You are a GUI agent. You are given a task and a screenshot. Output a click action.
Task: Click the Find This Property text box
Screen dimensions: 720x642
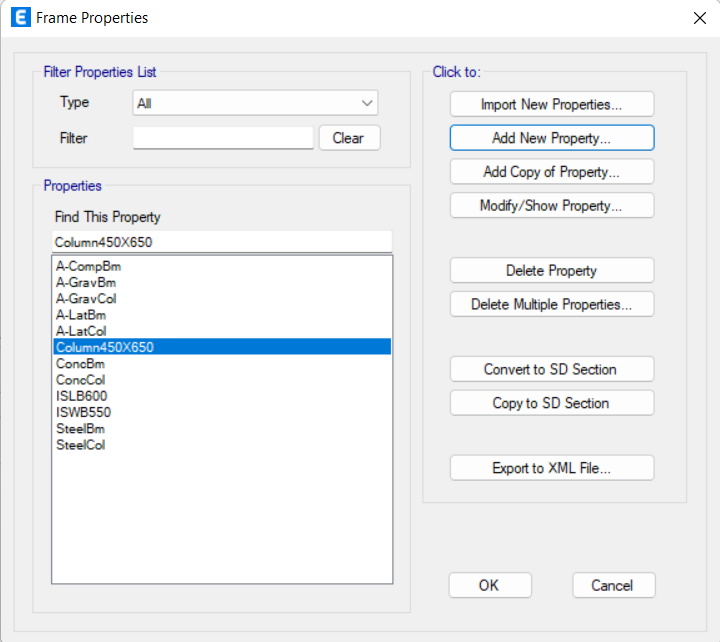[x=222, y=242]
